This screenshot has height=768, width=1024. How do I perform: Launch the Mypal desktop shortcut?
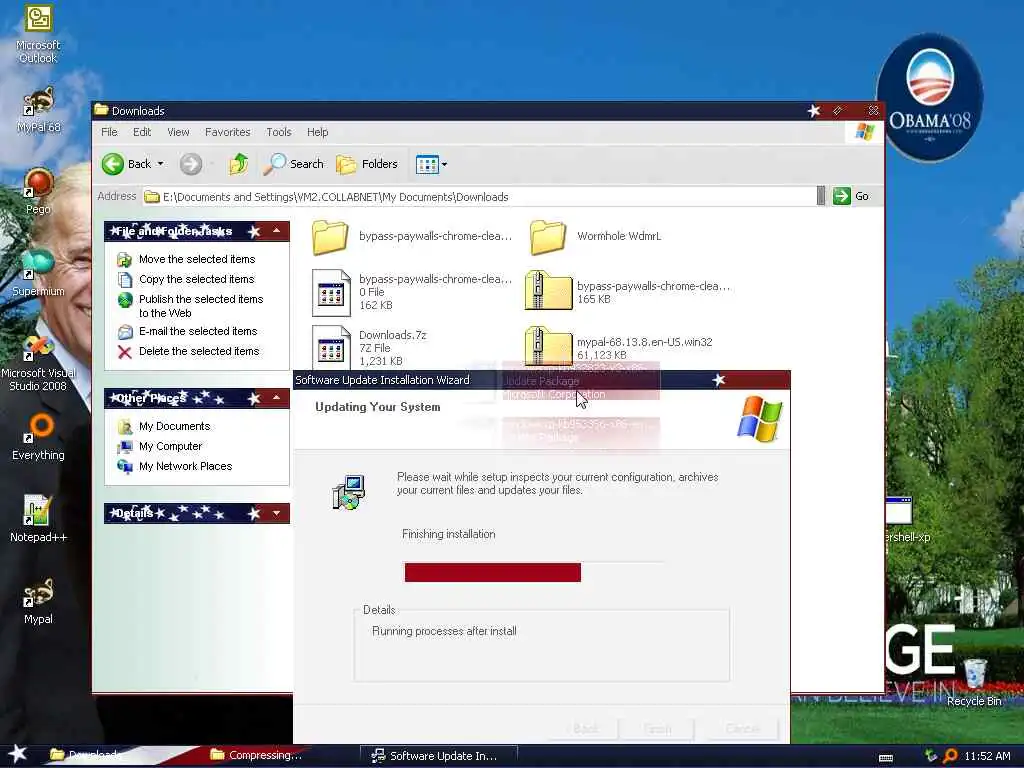tap(38, 601)
